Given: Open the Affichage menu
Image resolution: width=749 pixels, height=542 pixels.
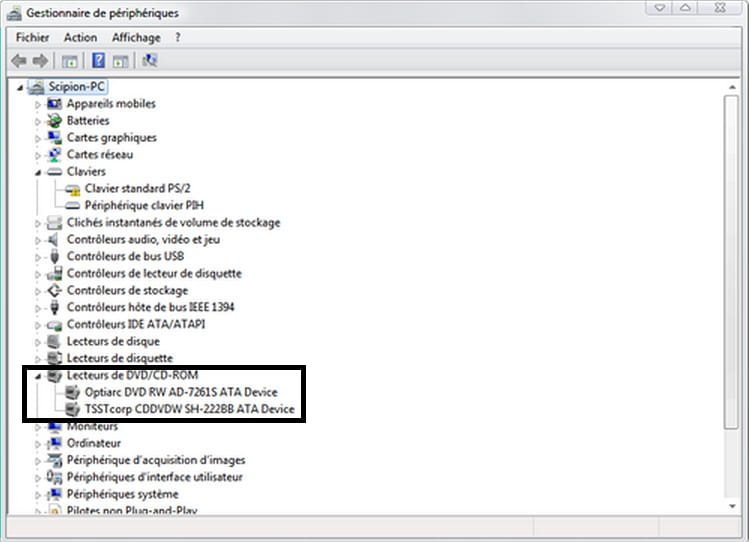Looking at the screenshot, I should coord(136,38).
